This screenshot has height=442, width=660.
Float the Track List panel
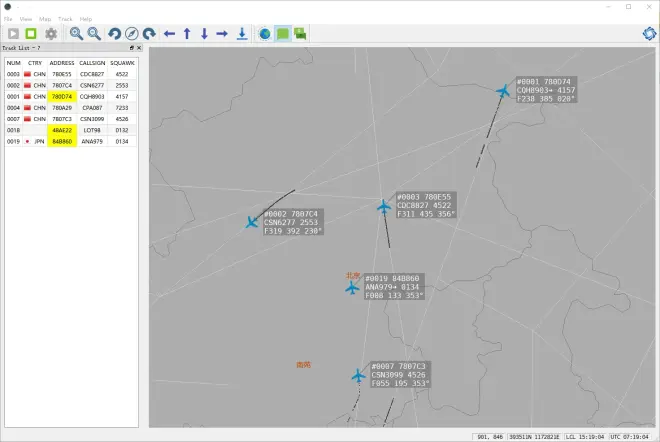(132, 47)
